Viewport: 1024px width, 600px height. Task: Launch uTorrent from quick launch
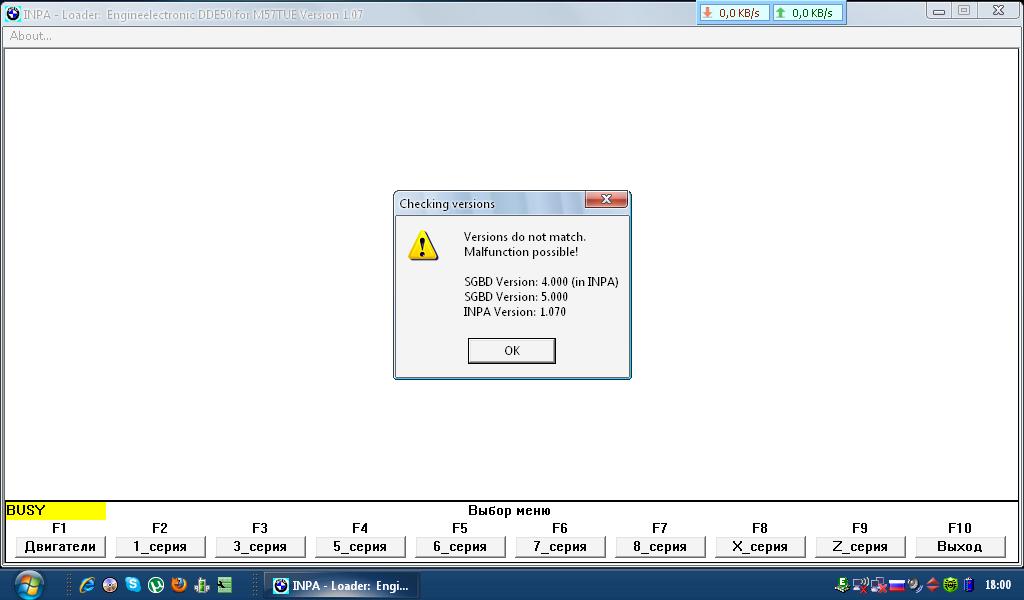click(155, 585)
